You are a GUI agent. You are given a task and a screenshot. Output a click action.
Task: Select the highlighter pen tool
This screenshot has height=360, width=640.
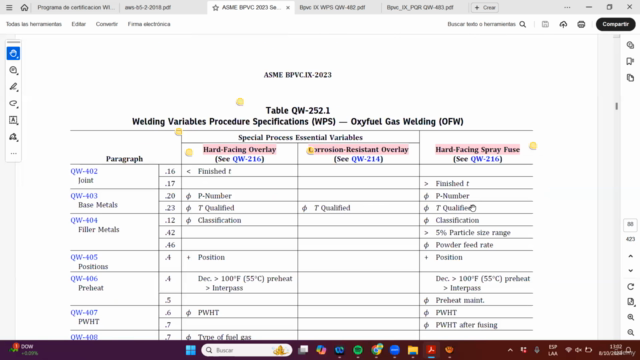coord(13,87)
